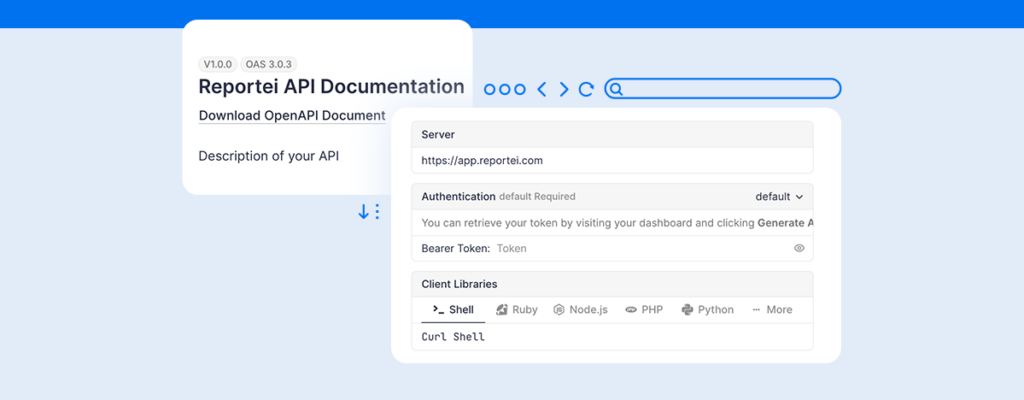Image resolution: width=1024 pixels, height=400 pixels.
Task: Open the vertical three-dot menu icon
Action: 377,212
